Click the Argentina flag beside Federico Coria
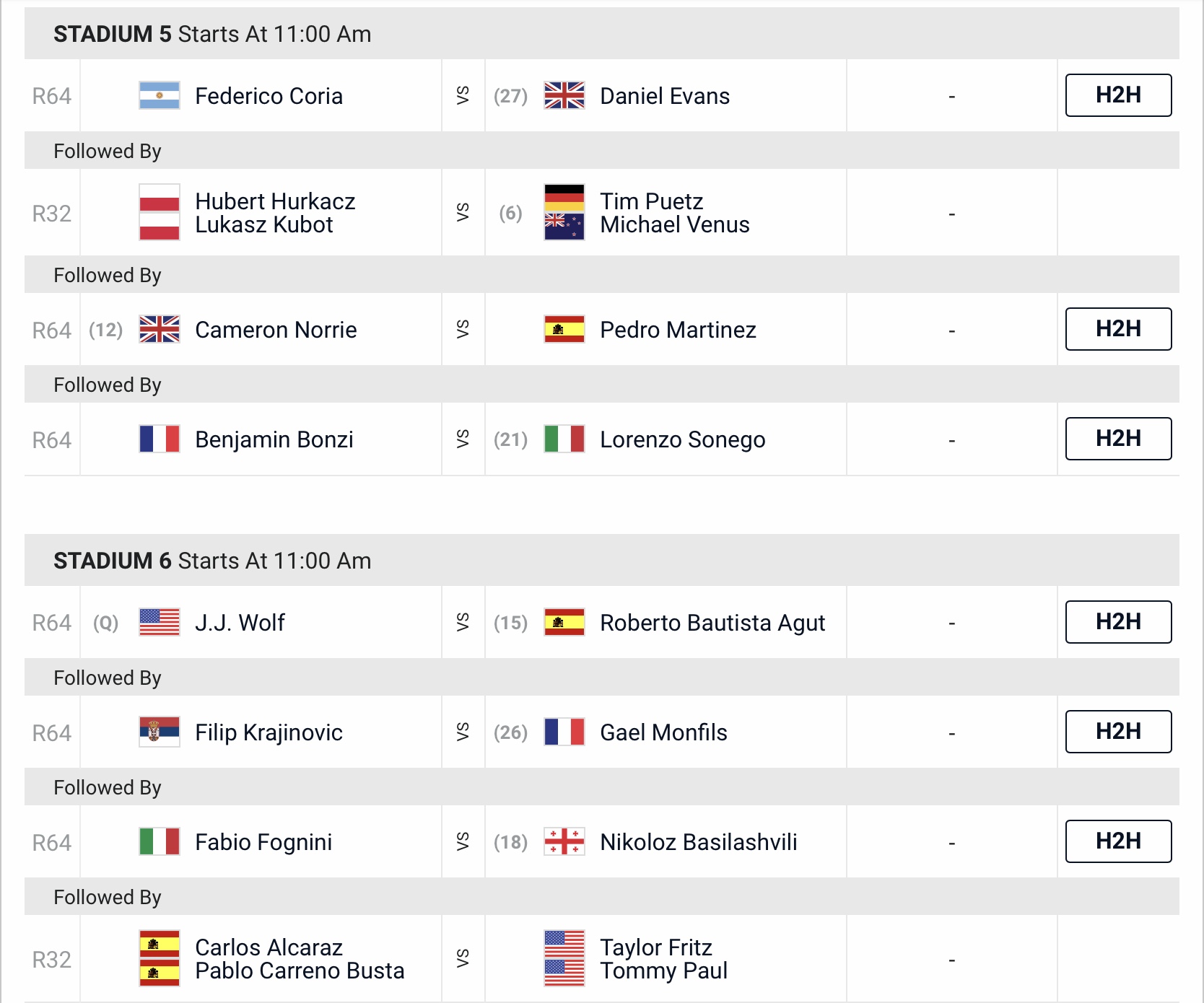Screen dimensions: 1204x1003 click(160, 95)
